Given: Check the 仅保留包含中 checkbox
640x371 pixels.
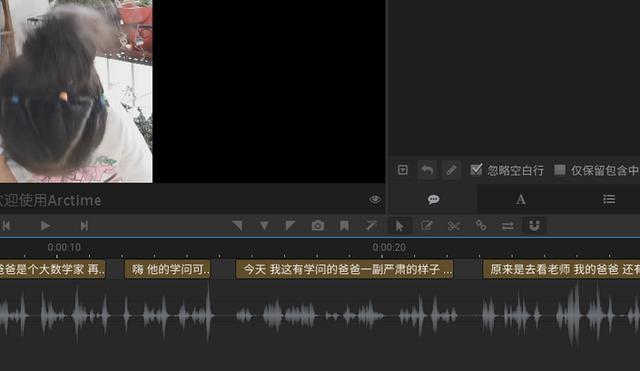Looking at the screenshot, I should (560, 169).
